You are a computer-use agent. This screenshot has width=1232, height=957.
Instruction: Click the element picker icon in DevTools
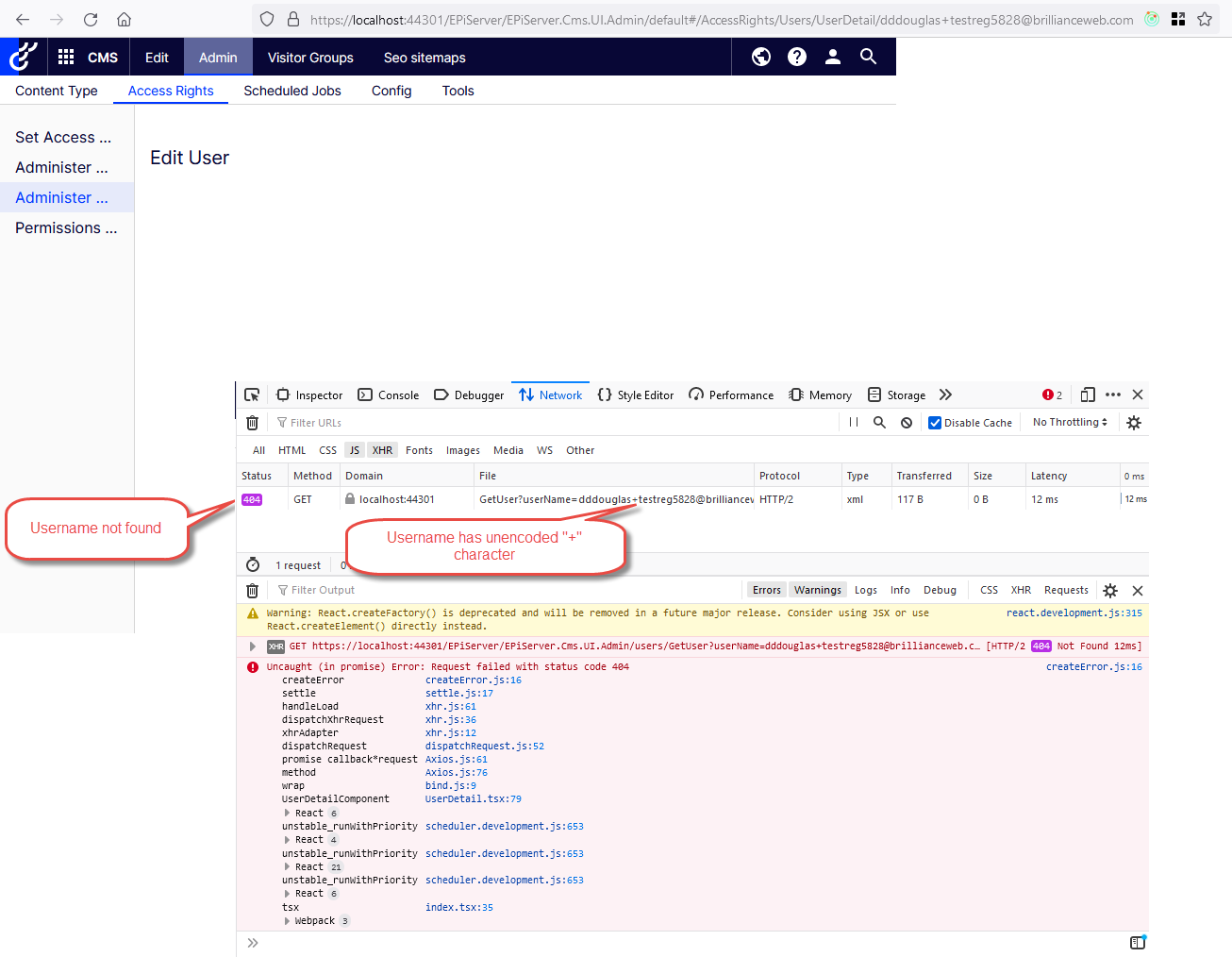click(x=252, y=395)
